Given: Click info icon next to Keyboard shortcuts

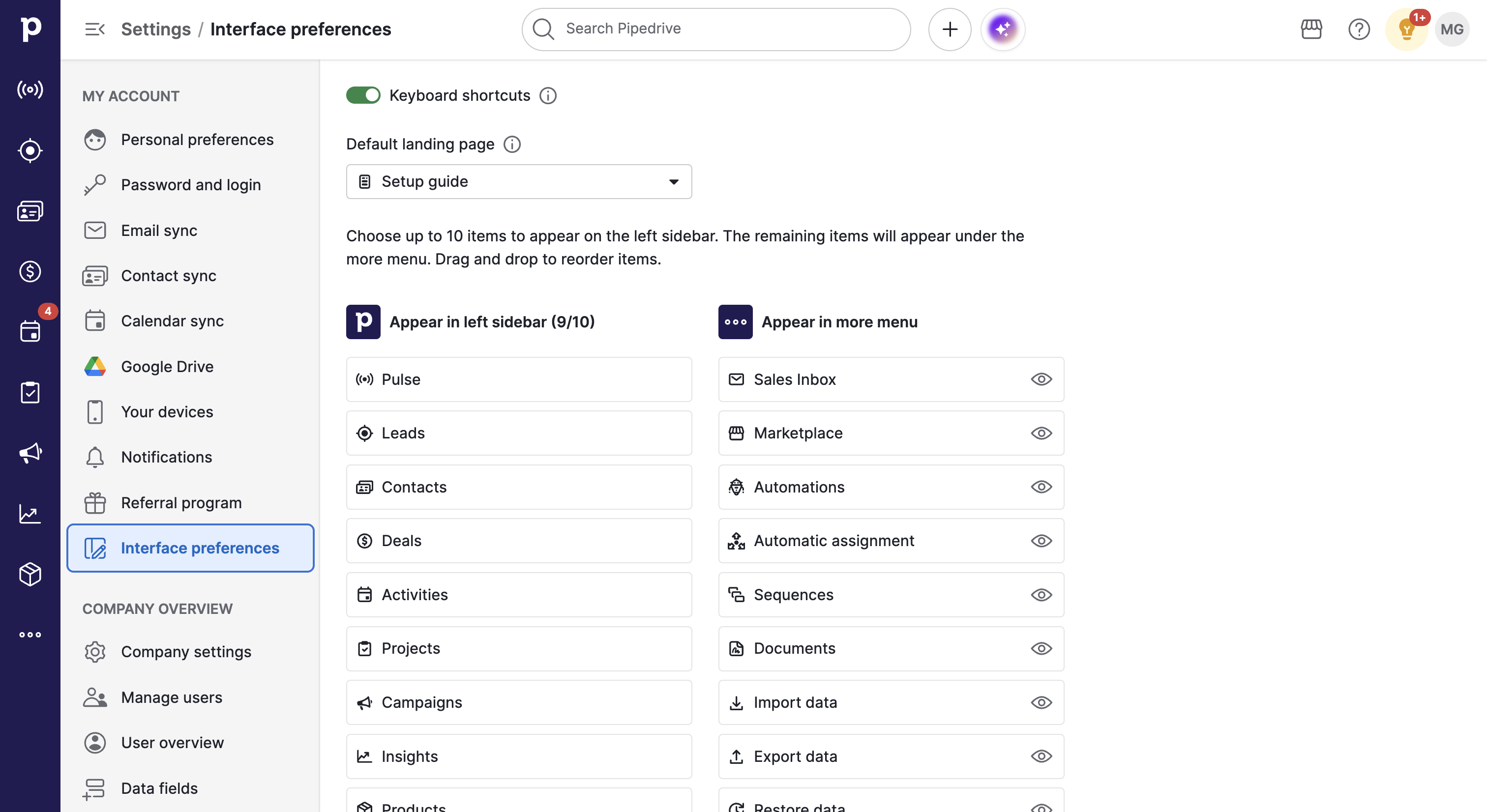Looking at the screenshot, I should (x=548, y=96).
